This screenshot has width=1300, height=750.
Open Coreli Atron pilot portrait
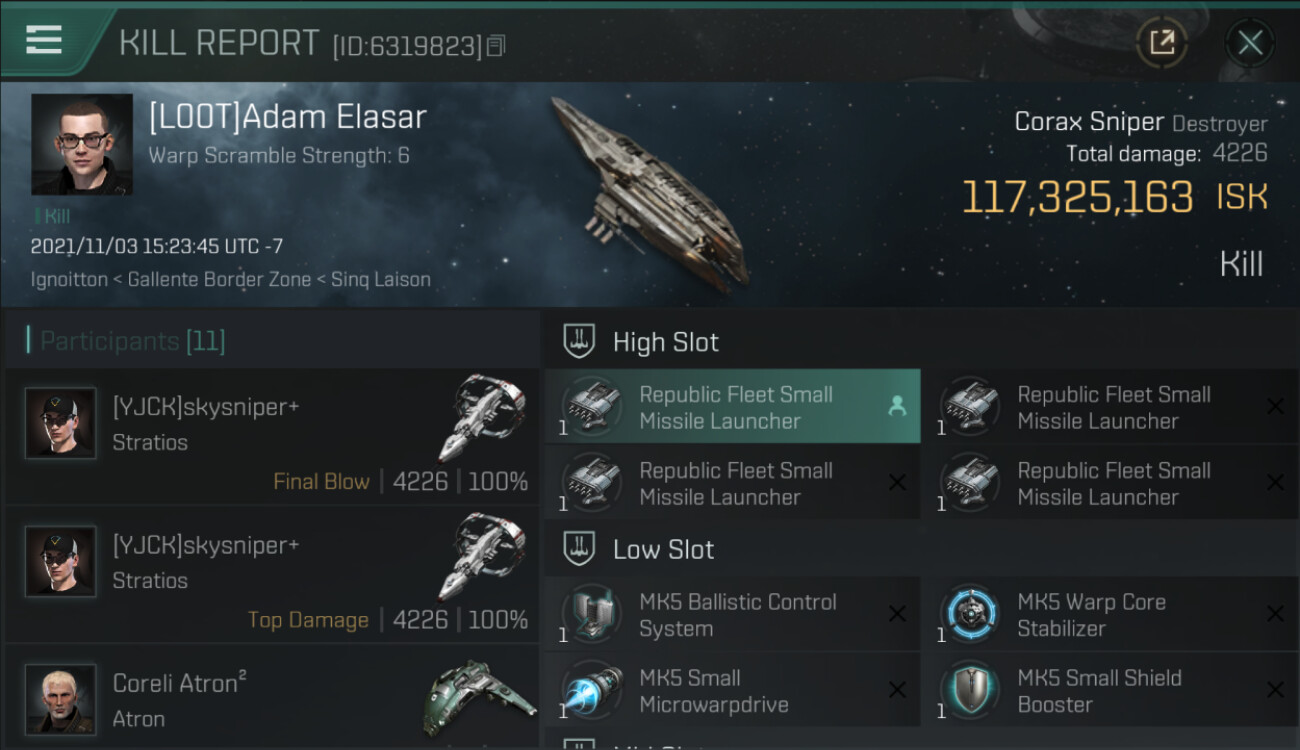click(x=61, y=698)
